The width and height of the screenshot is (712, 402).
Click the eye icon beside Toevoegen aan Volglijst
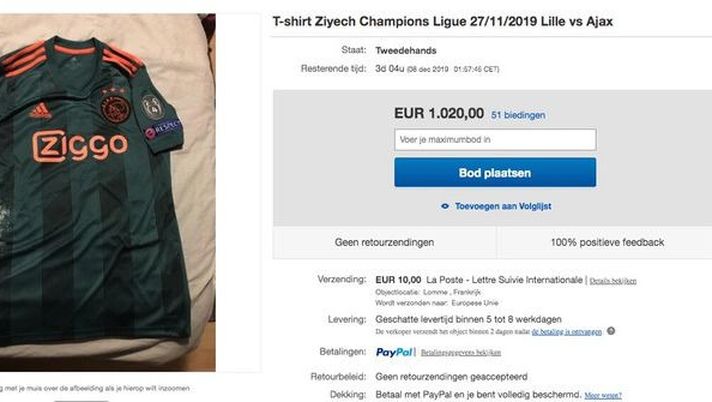pos(445,206)
